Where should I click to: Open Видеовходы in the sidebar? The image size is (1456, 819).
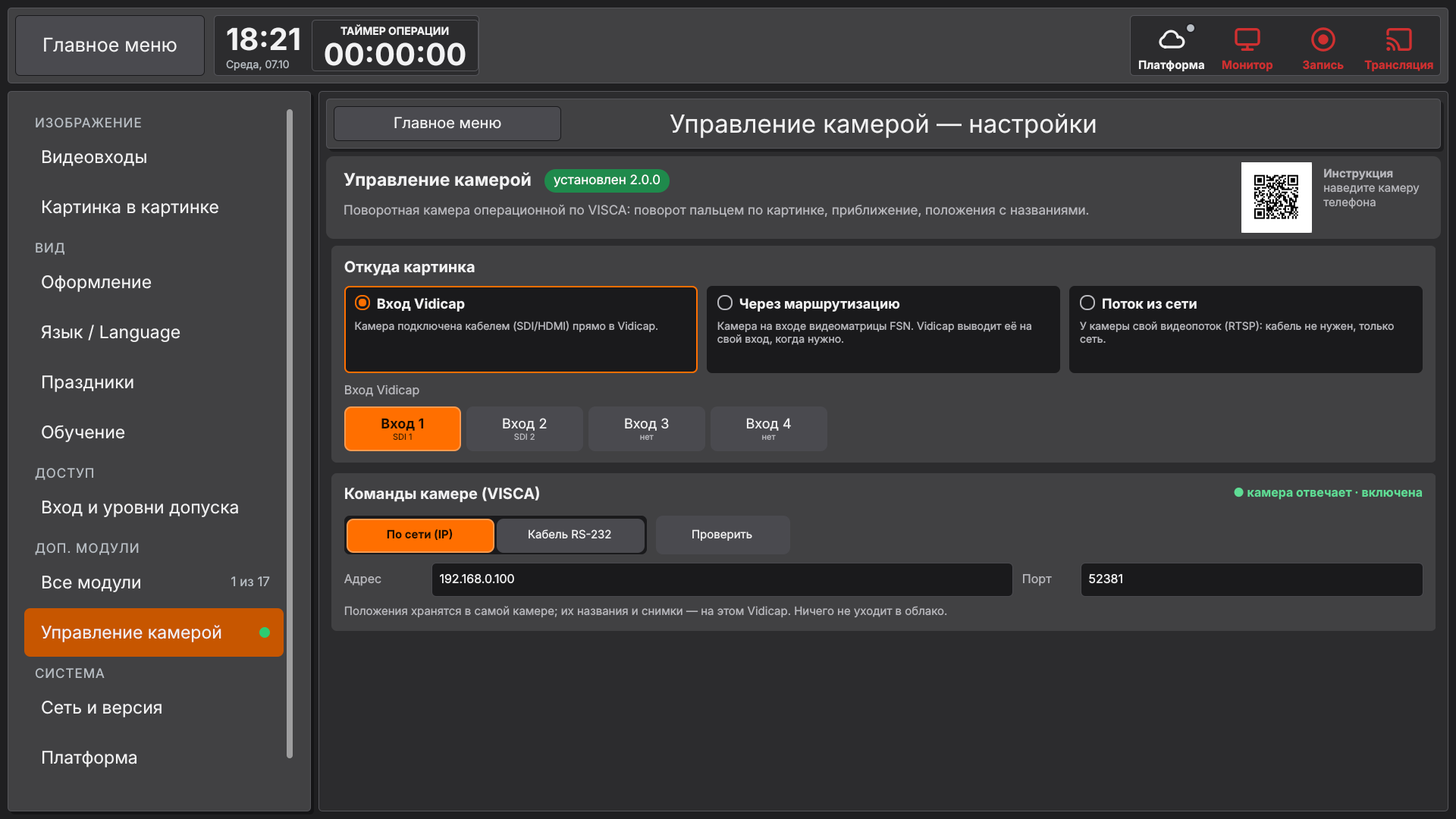coord(154,157)
